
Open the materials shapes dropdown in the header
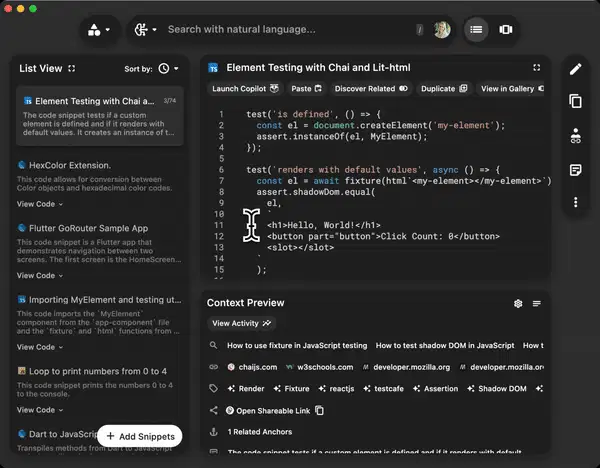pyautogui.click(x=99, y=30)
